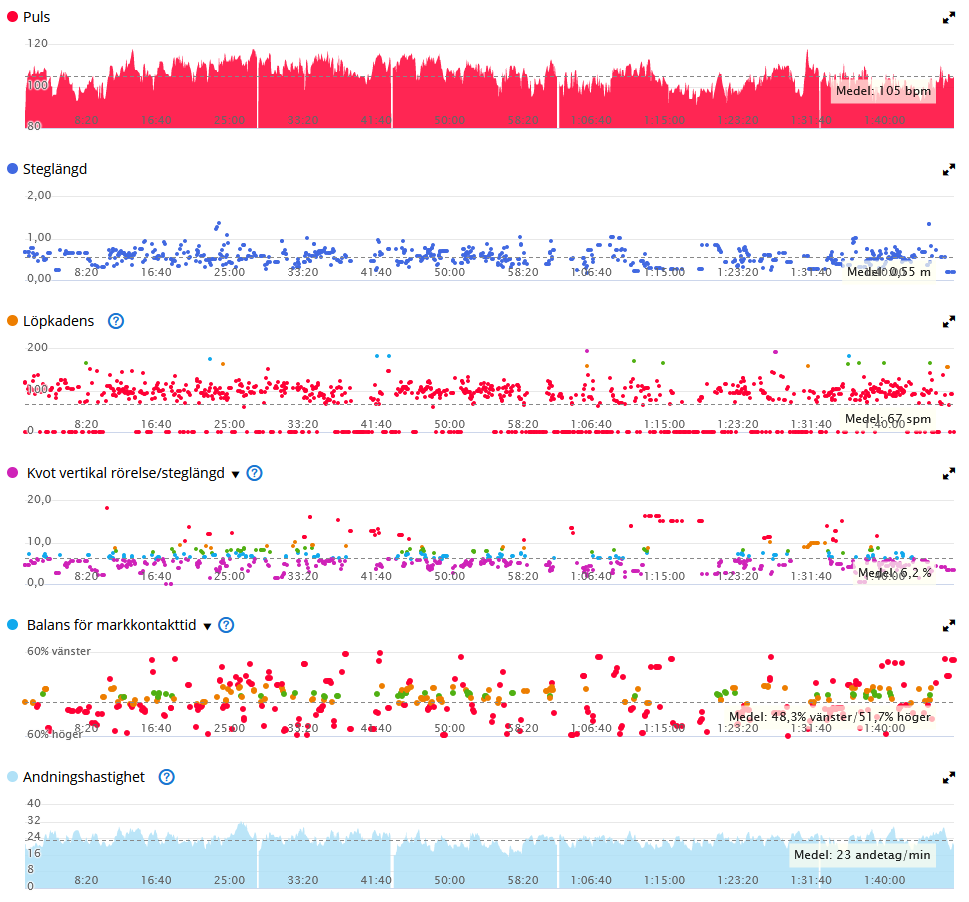
Task: Click the Löpkadens chart title
Action: [x=59, y=321]
